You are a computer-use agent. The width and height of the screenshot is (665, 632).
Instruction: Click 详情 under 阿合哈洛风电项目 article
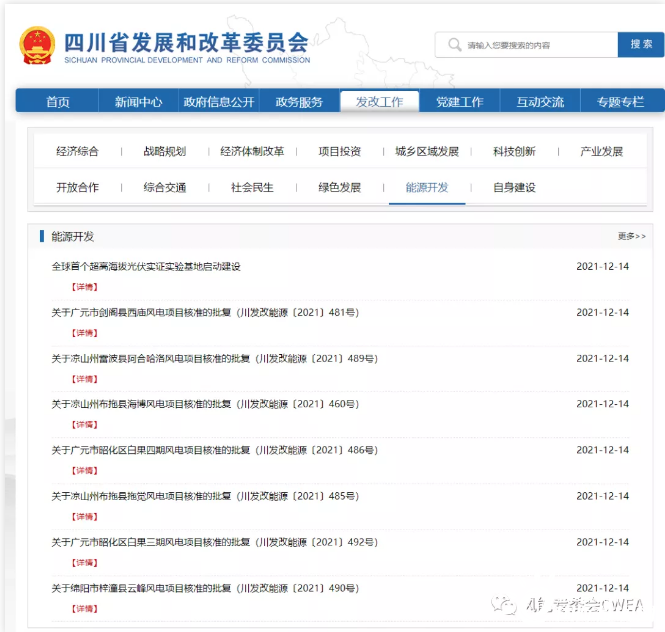pyautogui.click(x=84, y=379)
